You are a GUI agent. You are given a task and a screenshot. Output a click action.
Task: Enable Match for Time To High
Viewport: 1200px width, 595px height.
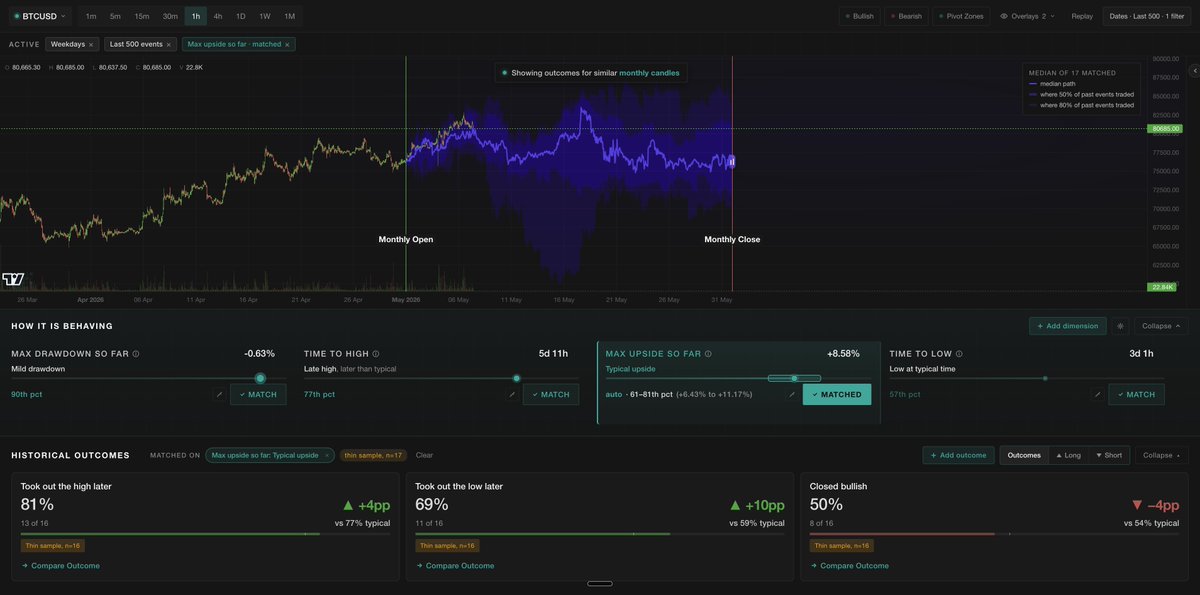click(x=551, y=395)
